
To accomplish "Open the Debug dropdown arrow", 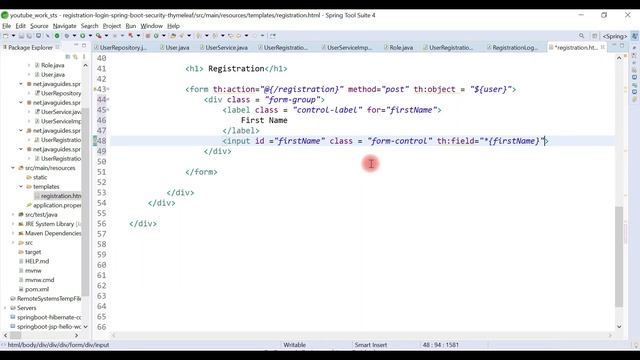I will point(74,36).
